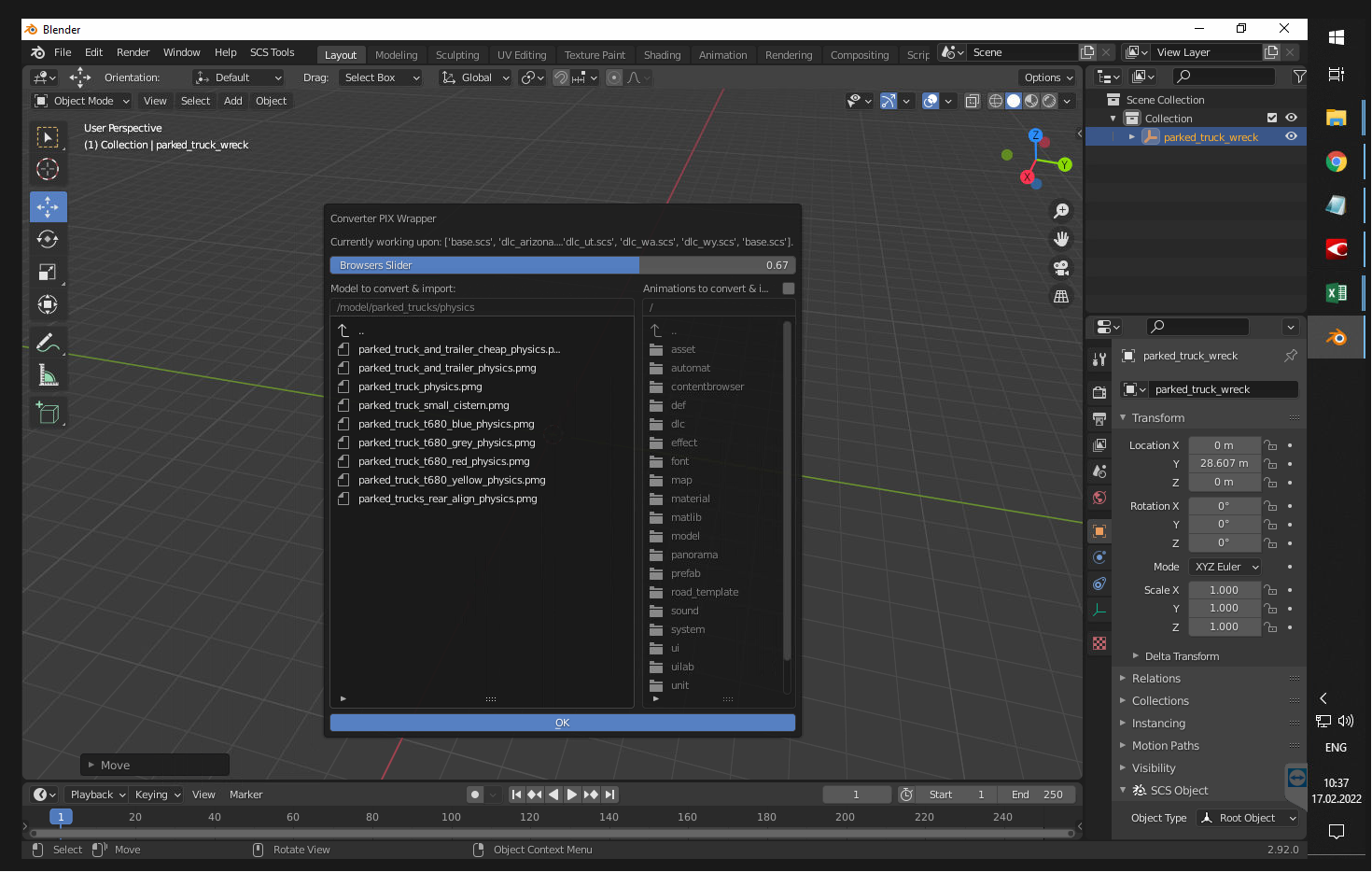Viewport: 1372px width, 872px height.
Task: Confirm with the OK button
Action: point(563,723)
